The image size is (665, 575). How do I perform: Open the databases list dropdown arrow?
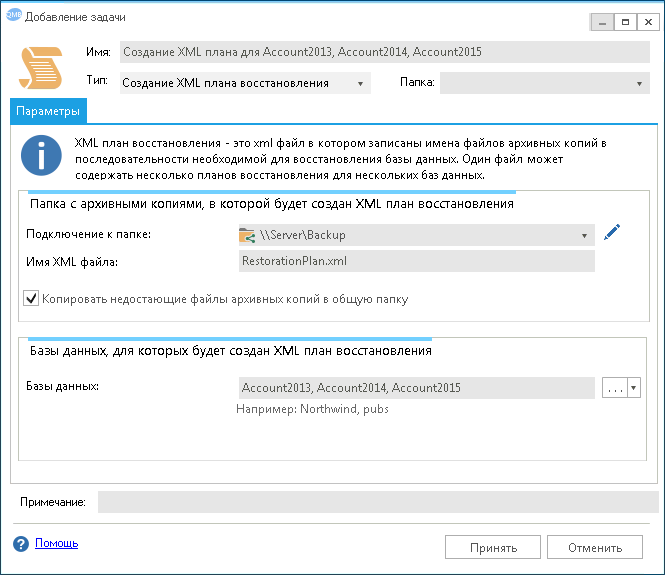(x=634, y=388)
